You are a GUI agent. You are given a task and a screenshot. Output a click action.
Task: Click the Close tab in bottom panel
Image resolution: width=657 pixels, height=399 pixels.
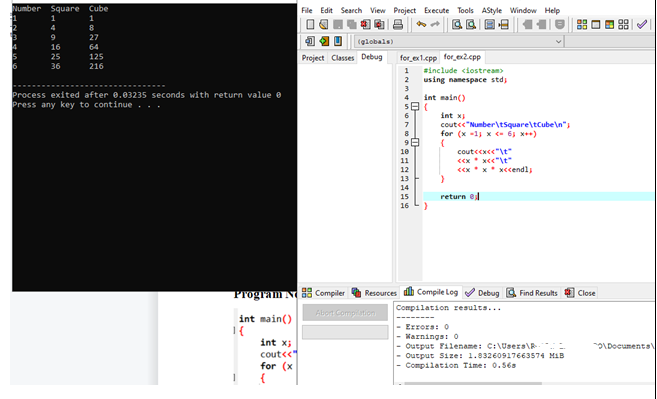(580, 293)
